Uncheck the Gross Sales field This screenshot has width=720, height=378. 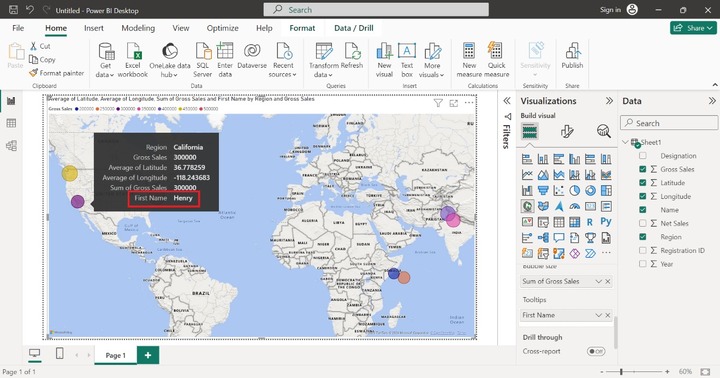pyautogui.click(x=643, y=169)
